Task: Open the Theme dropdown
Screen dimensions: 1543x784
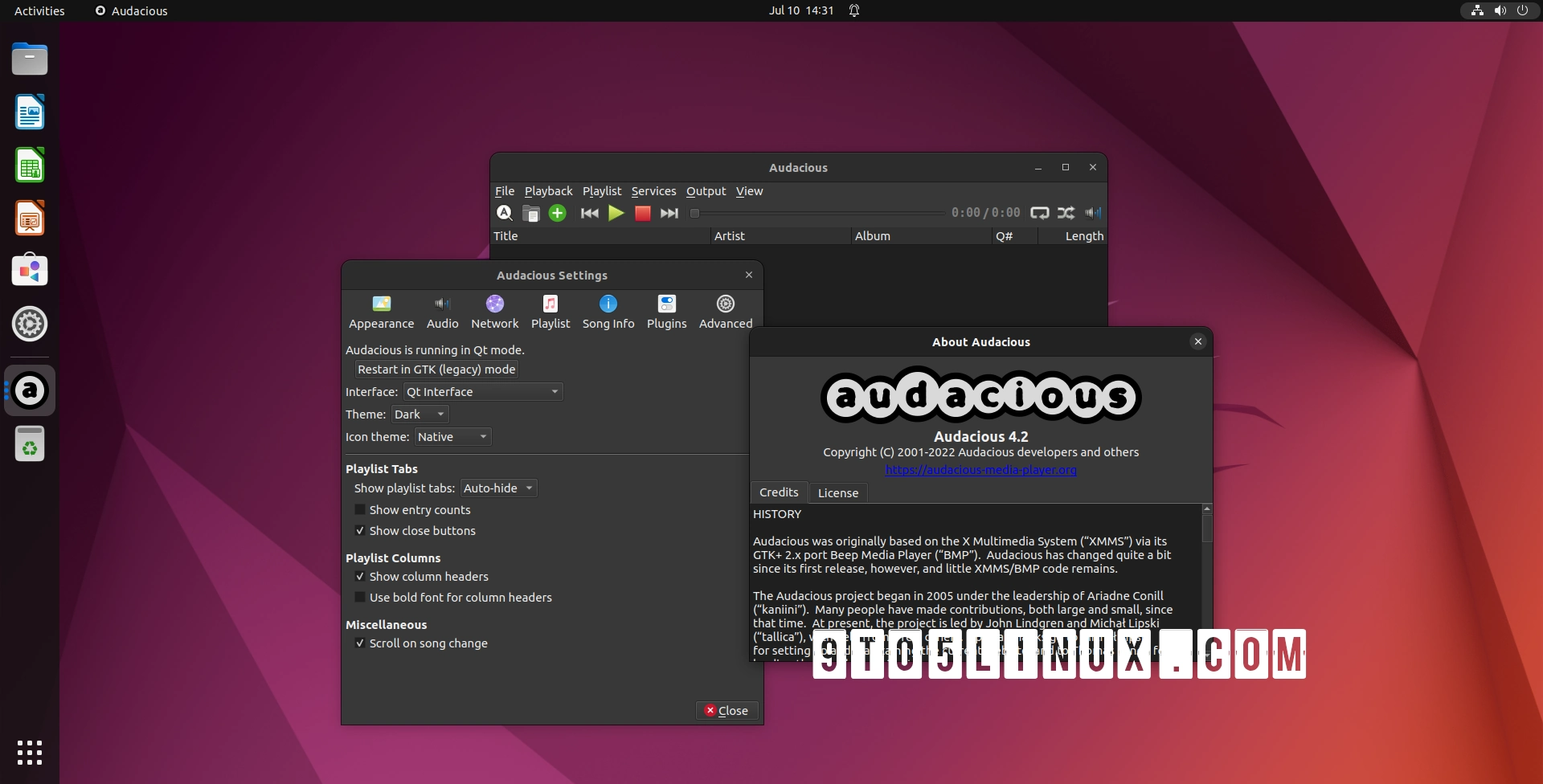Action: point(419,414)
